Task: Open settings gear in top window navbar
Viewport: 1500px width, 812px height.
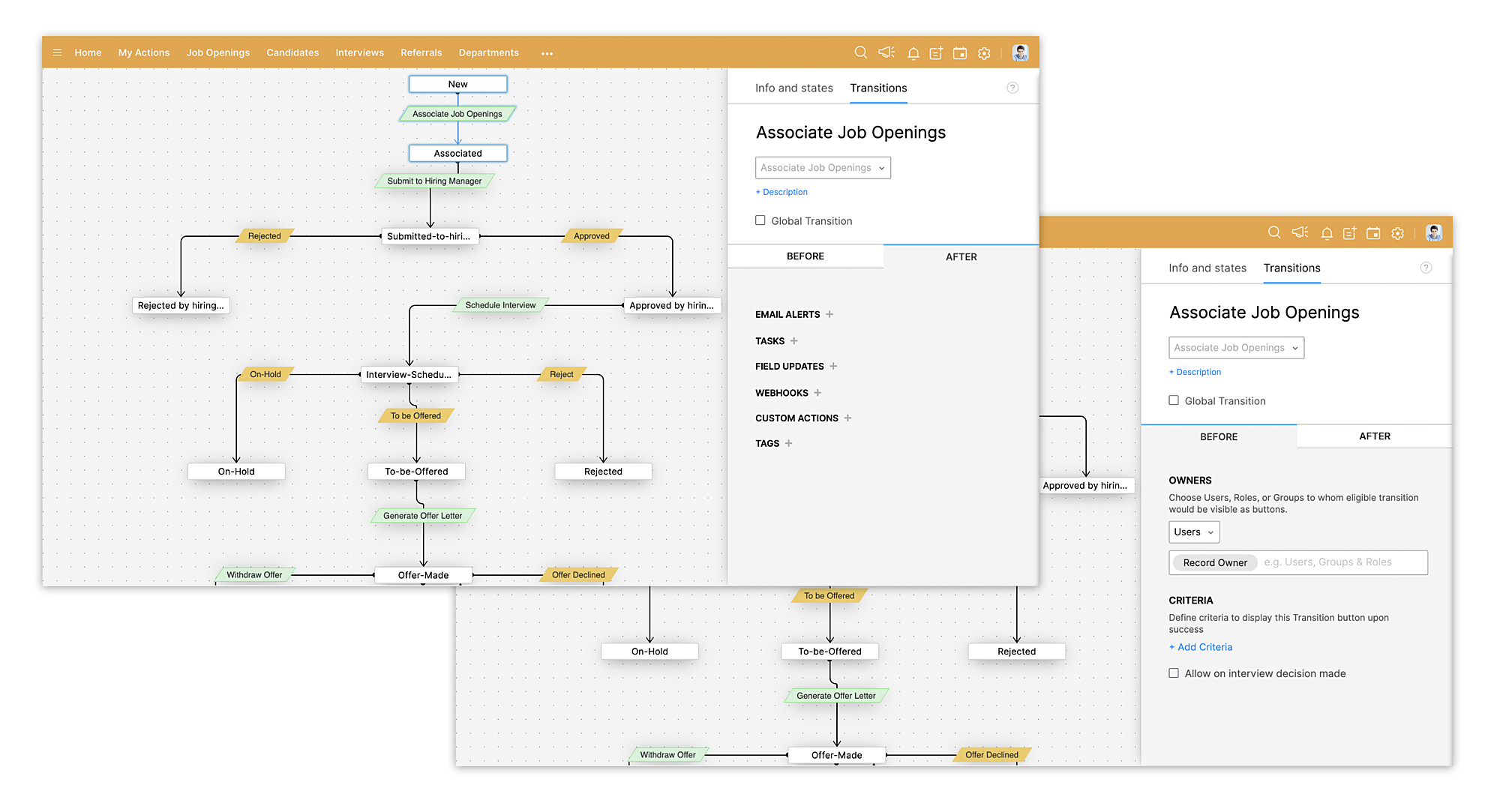Action: coord(984,53)
